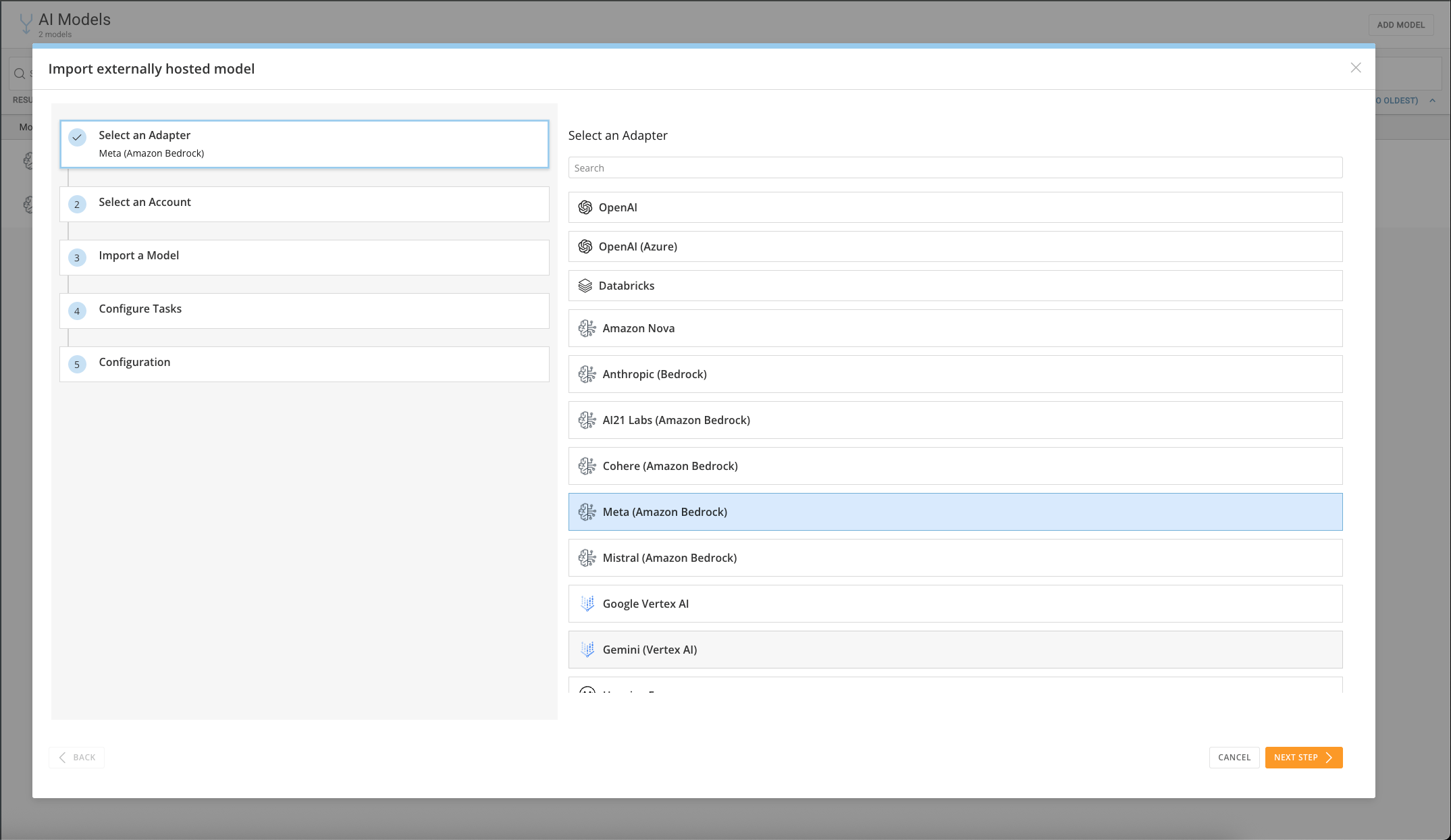Screen dimensions: 1451x840
Task: Click the adapter Search field
Action: pos(955,167)
